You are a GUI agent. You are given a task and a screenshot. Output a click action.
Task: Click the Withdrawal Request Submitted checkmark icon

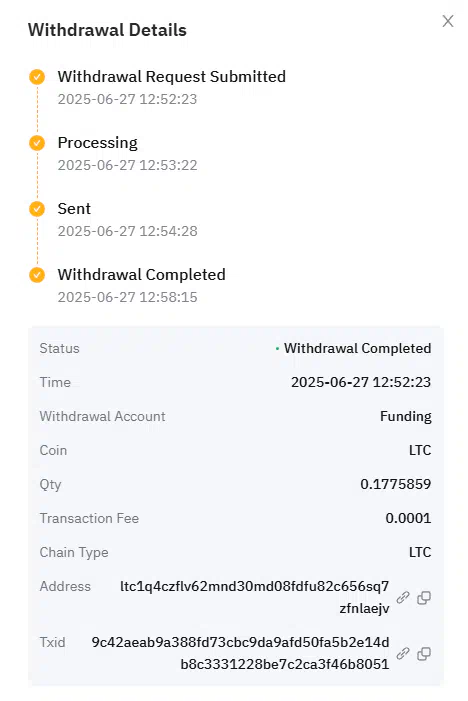pyautogui.click(x=37, y=77)
